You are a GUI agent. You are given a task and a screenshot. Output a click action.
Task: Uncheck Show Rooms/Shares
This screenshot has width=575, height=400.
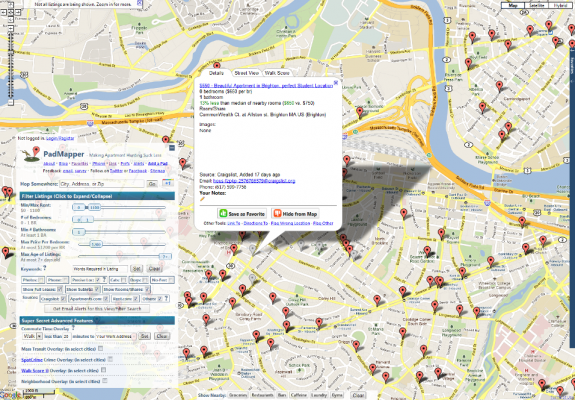pos(147,289)
